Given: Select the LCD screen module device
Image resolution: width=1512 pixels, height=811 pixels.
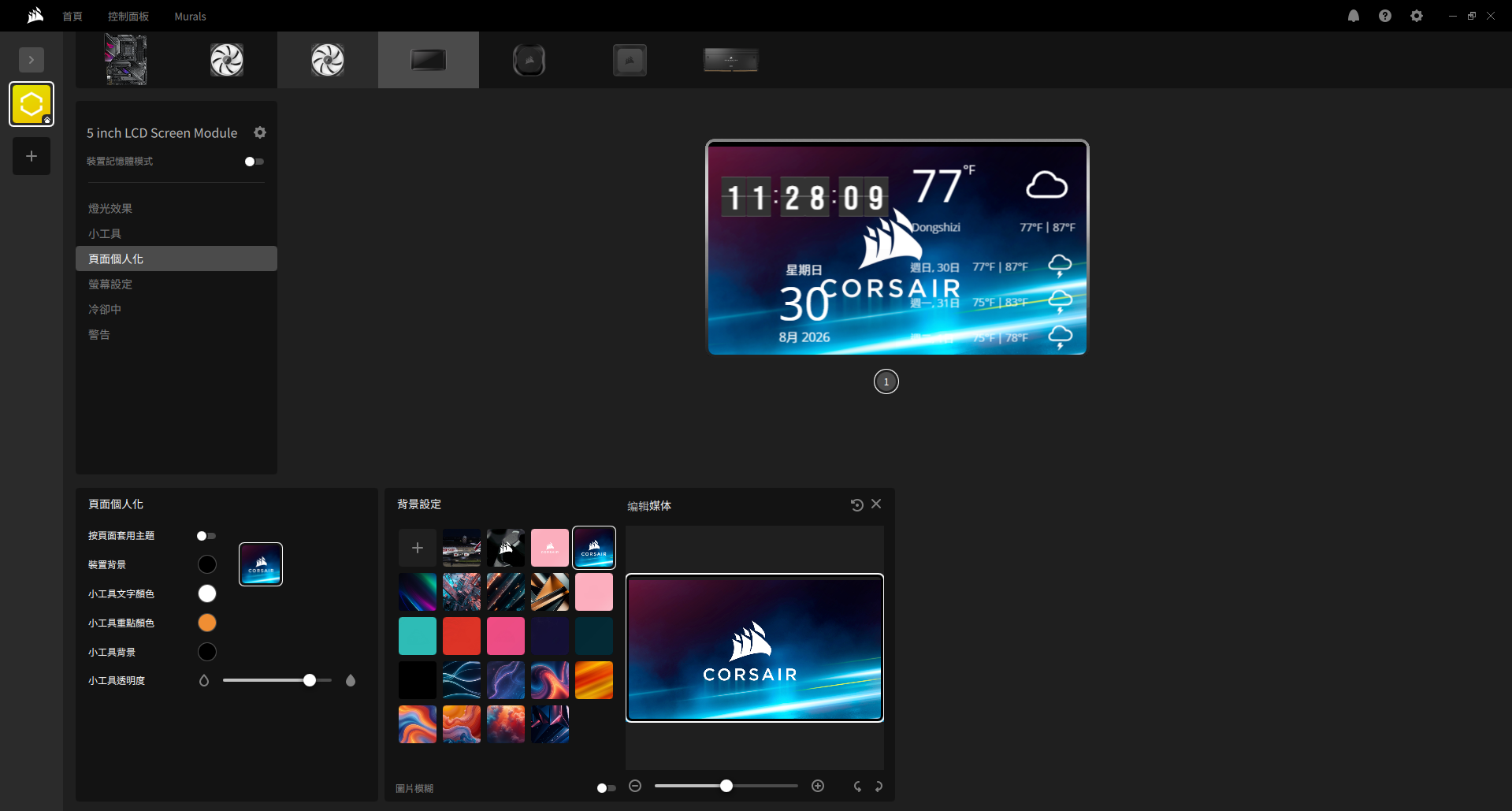Looking at the screenshot, I should click(429, 60).
